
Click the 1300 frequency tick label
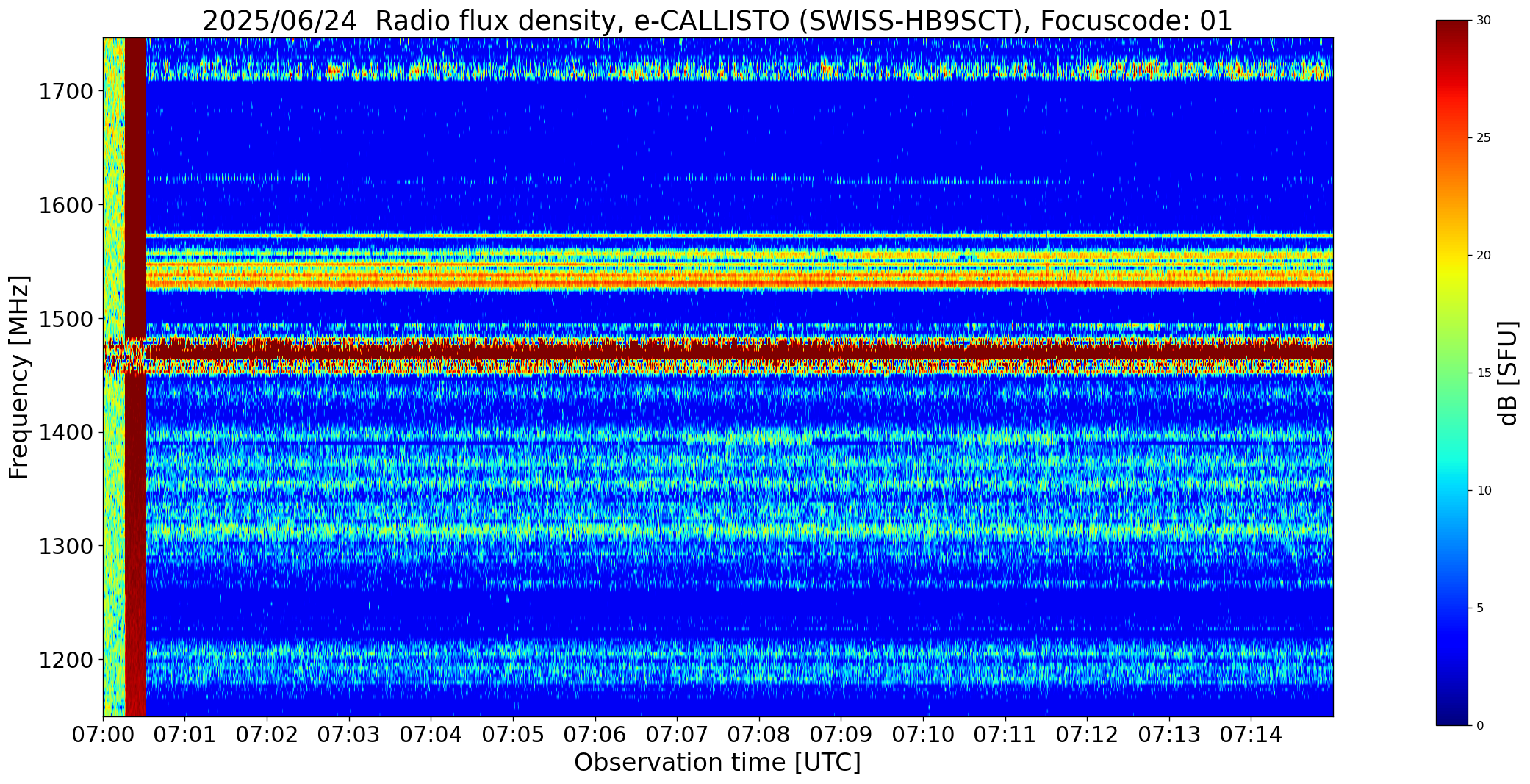coord(65,546)
